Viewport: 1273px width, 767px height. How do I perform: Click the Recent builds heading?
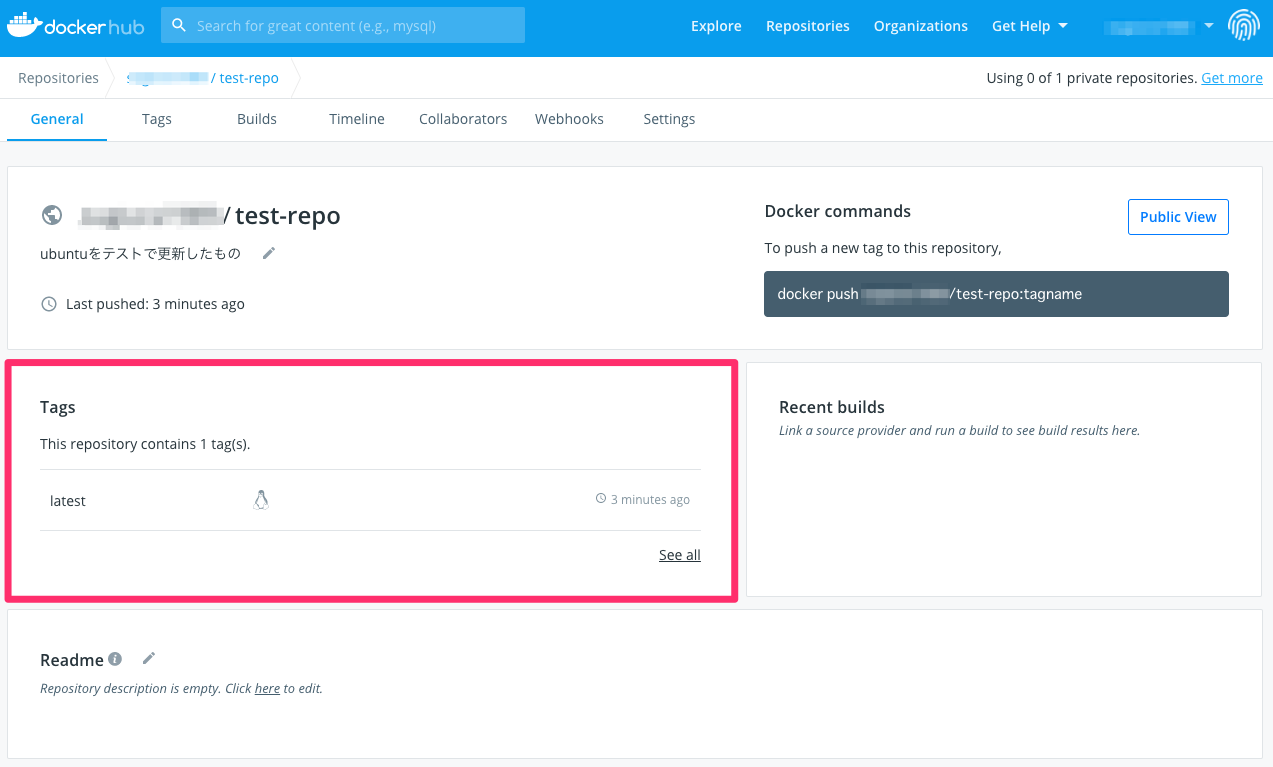point(832,407)
